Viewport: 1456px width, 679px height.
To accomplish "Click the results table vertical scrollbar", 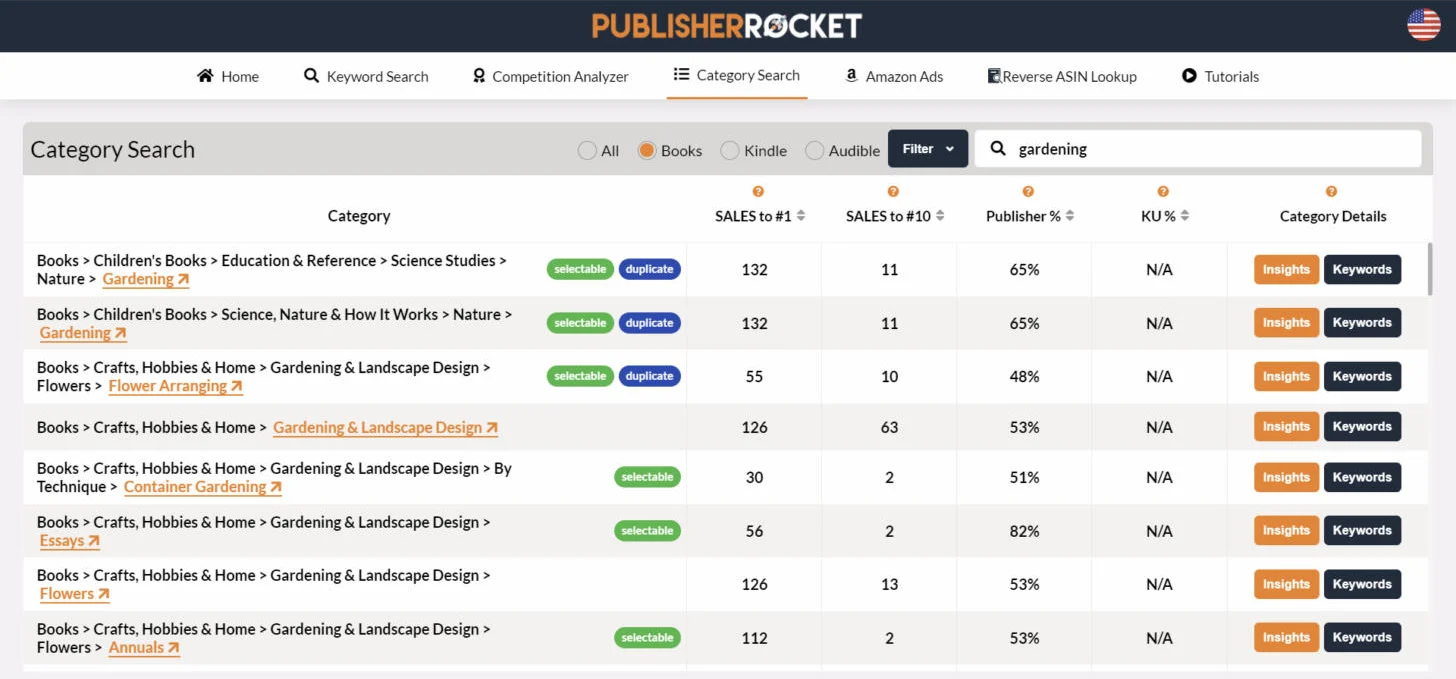I will tap(1429, 268).
